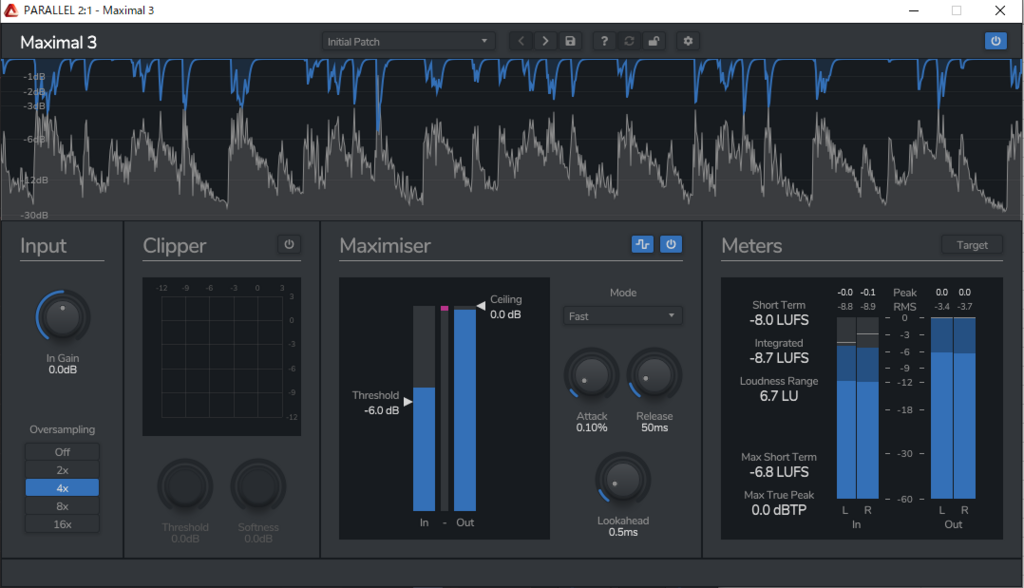Click the Maximiser Out level meter
The height and width of the screenshot is (588, 1024).
[x=465, y=408]
